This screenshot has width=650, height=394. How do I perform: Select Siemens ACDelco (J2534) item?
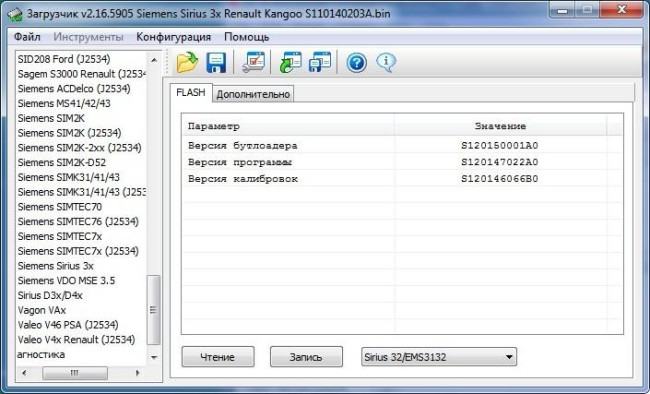click(x=74, y=89)
